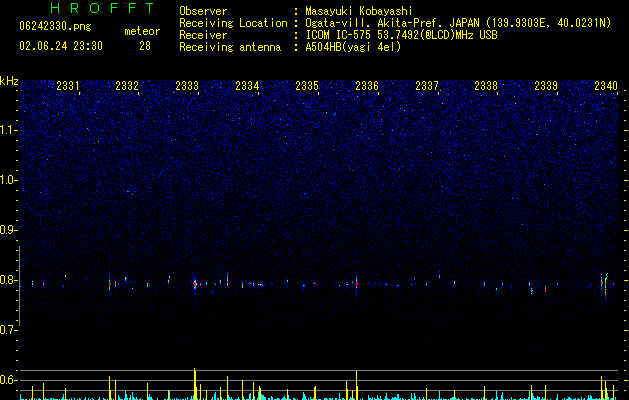Screen dimensions: 629x400
Task: Click the meteor count label
Action: click(x=142, y=31)
